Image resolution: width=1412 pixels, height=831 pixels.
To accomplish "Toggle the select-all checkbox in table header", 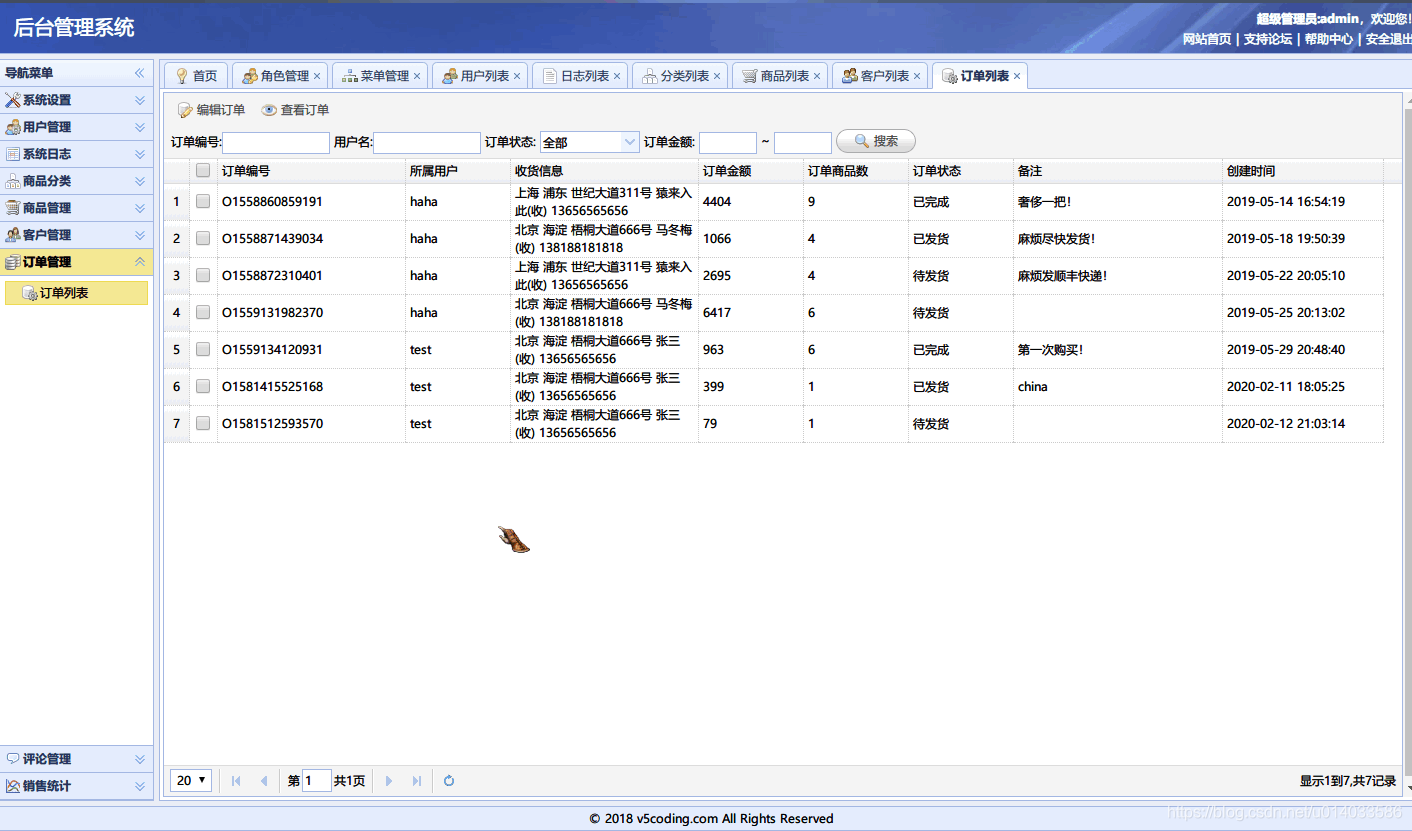I will point(203,170).
